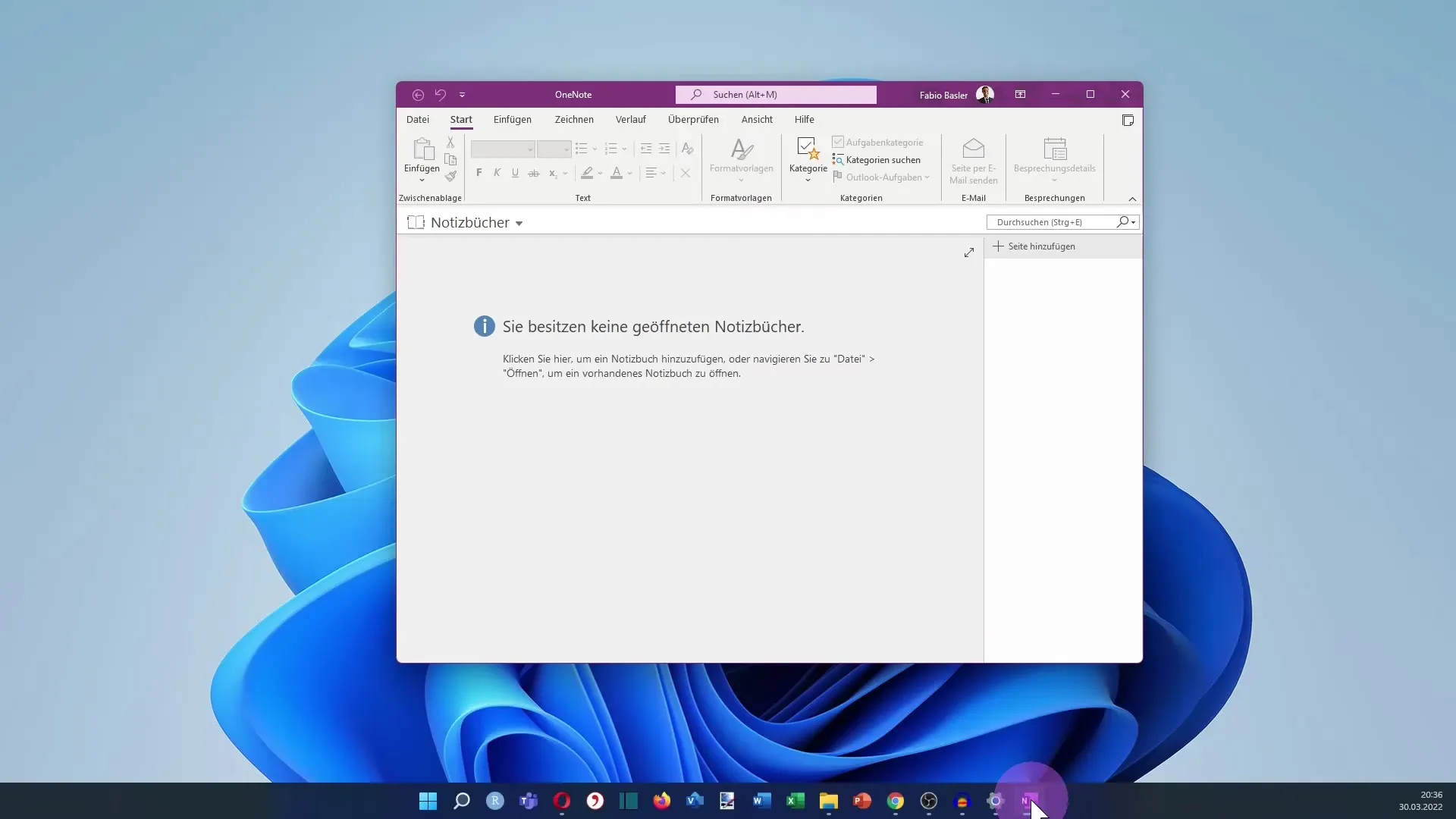
Task: Open the ribbon display options icon
Action: pos(1020,95)
